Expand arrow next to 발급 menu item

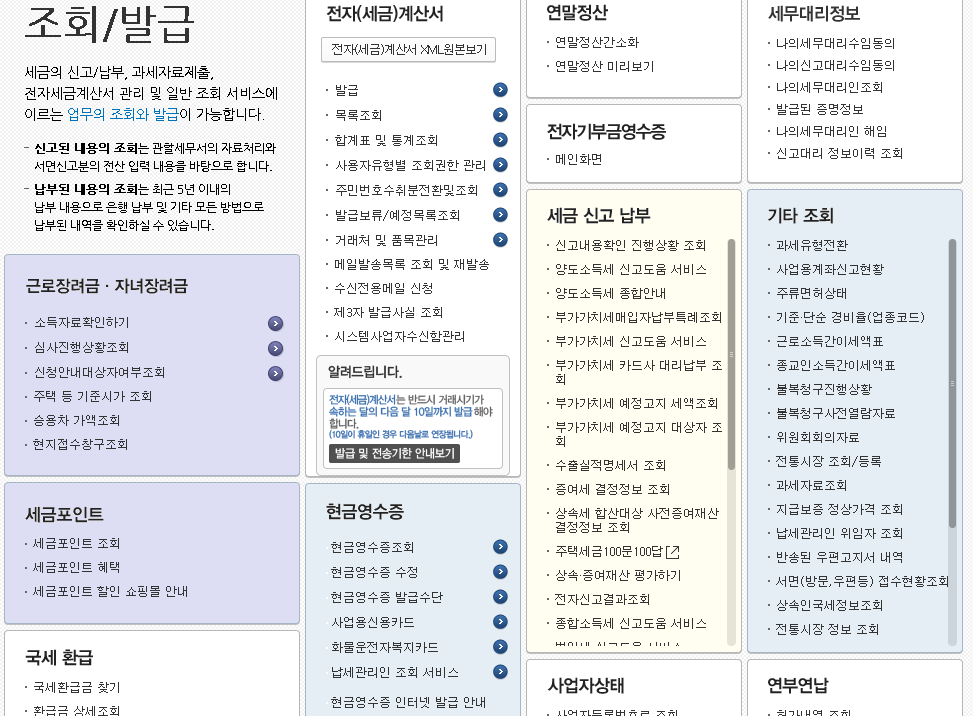coord(500,90)
